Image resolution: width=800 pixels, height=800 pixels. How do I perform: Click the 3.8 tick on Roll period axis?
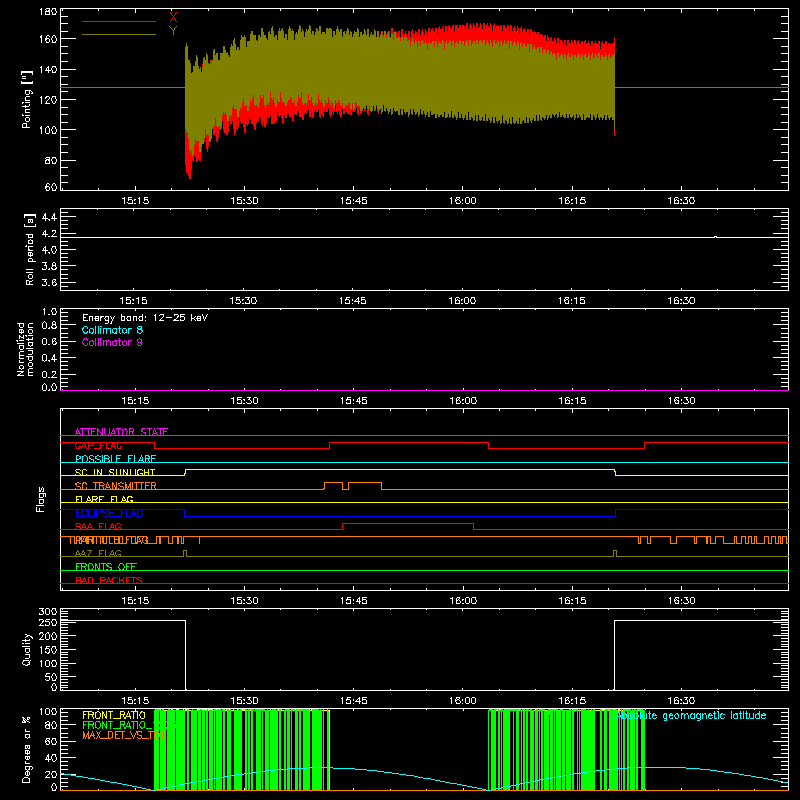coord(49,266)
